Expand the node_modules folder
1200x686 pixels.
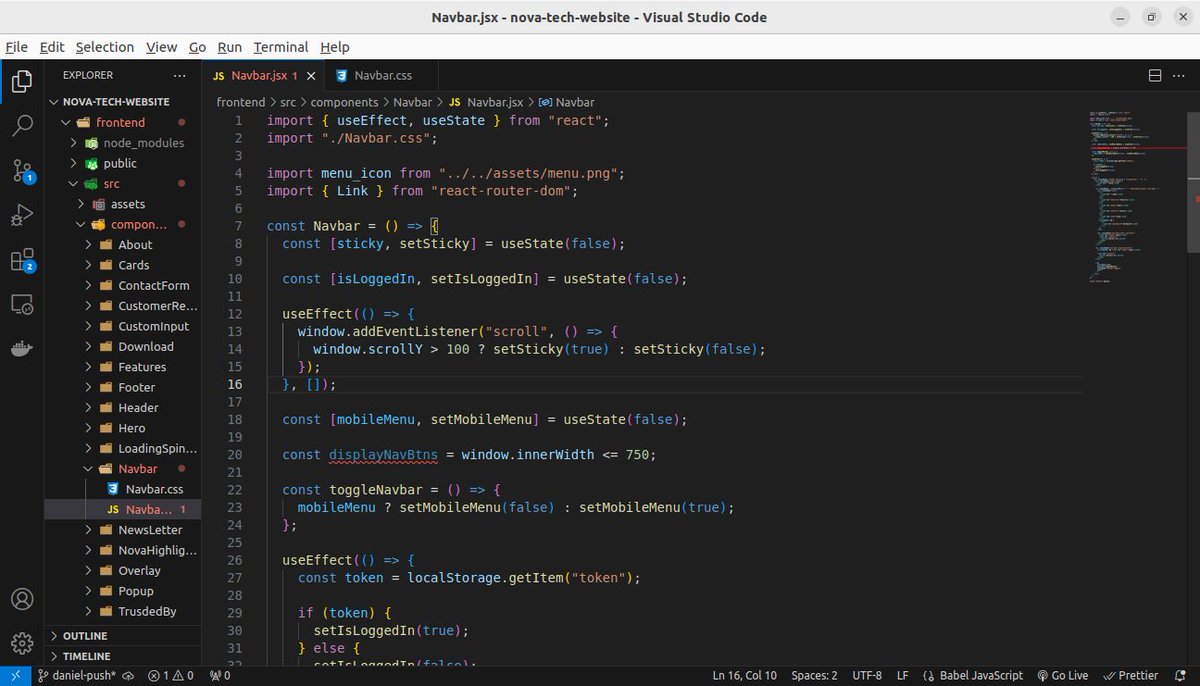point(124,143)
